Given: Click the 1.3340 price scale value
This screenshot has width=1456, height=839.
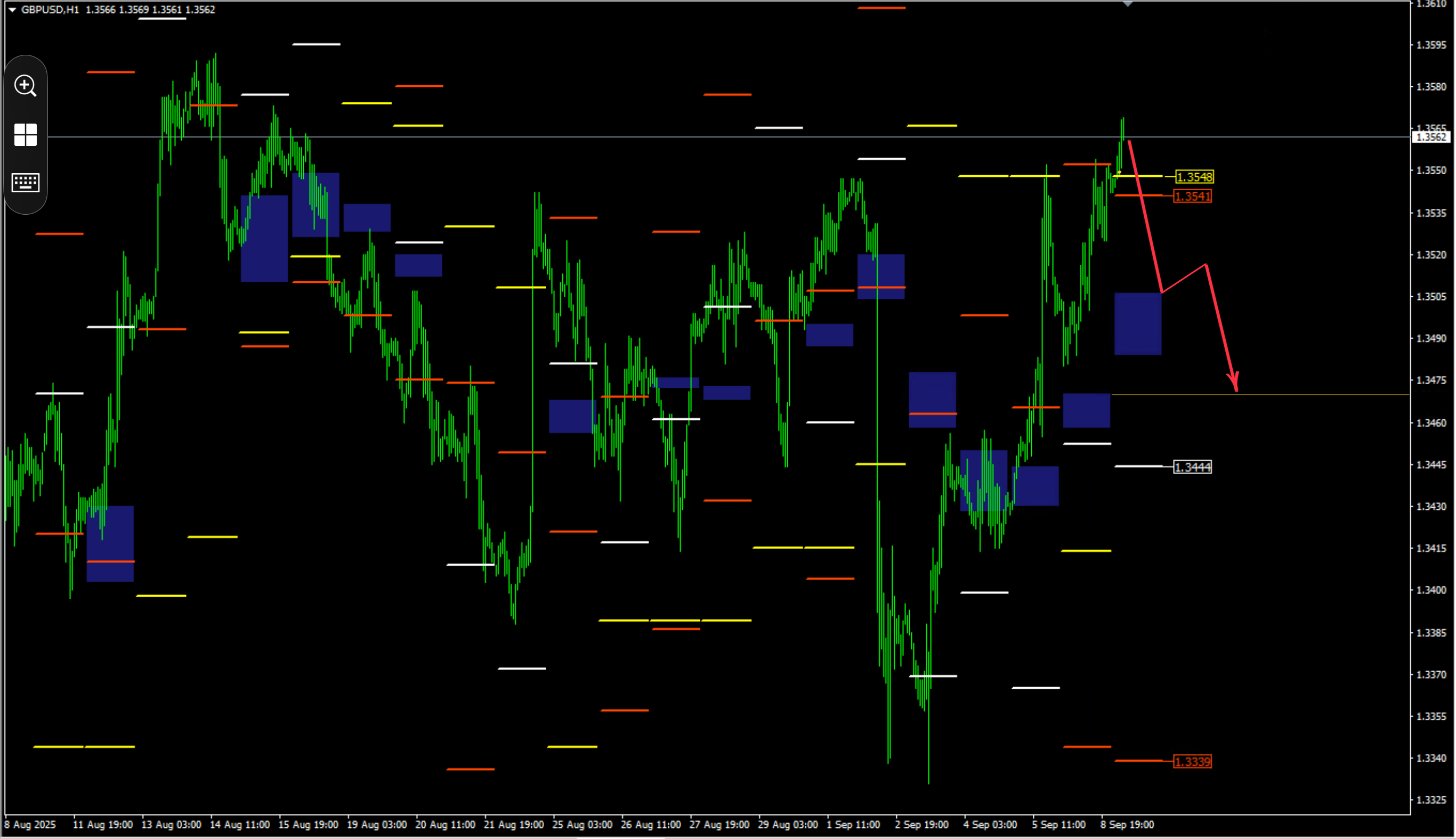Looking at the screenshot, I should [1431, 759].
